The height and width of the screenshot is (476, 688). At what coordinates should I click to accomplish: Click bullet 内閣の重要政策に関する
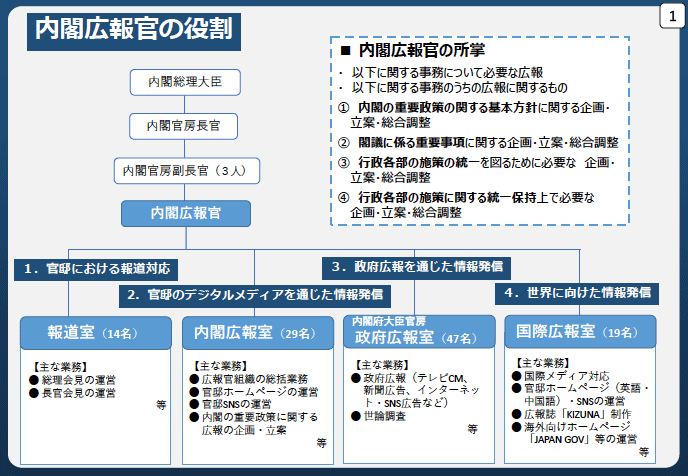point(254,417)
